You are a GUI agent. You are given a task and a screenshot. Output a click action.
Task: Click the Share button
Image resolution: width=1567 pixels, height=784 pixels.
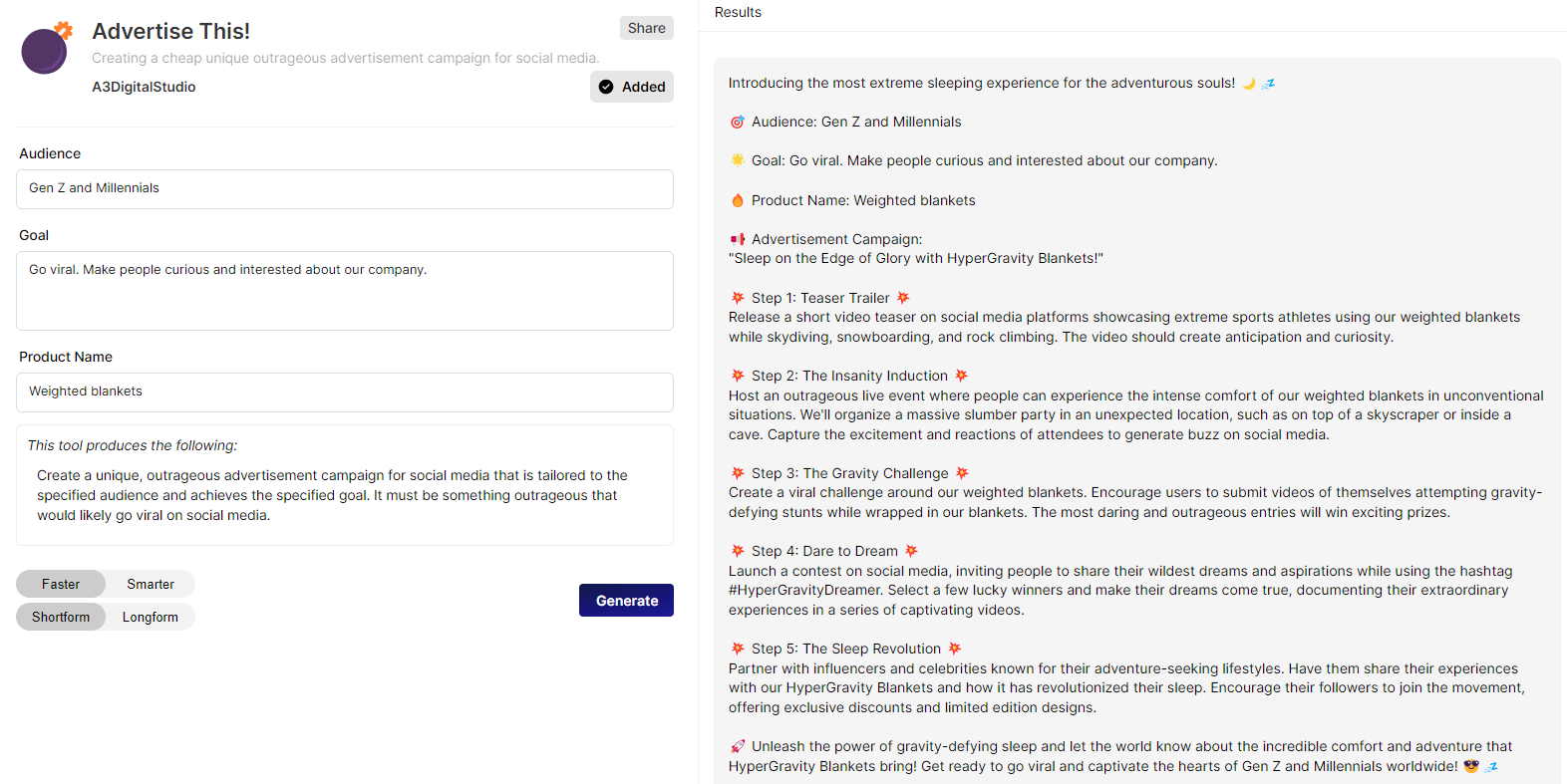coord(646,28)
